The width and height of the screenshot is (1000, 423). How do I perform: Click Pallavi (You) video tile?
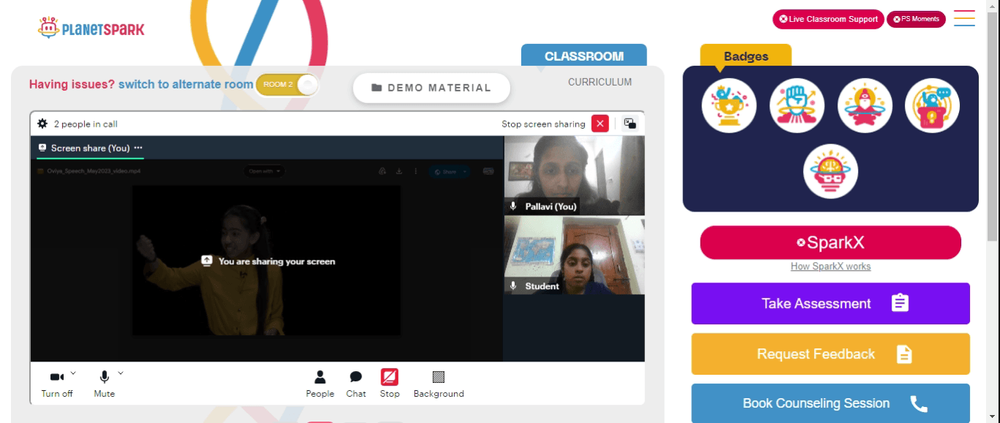tap(574, 175)
